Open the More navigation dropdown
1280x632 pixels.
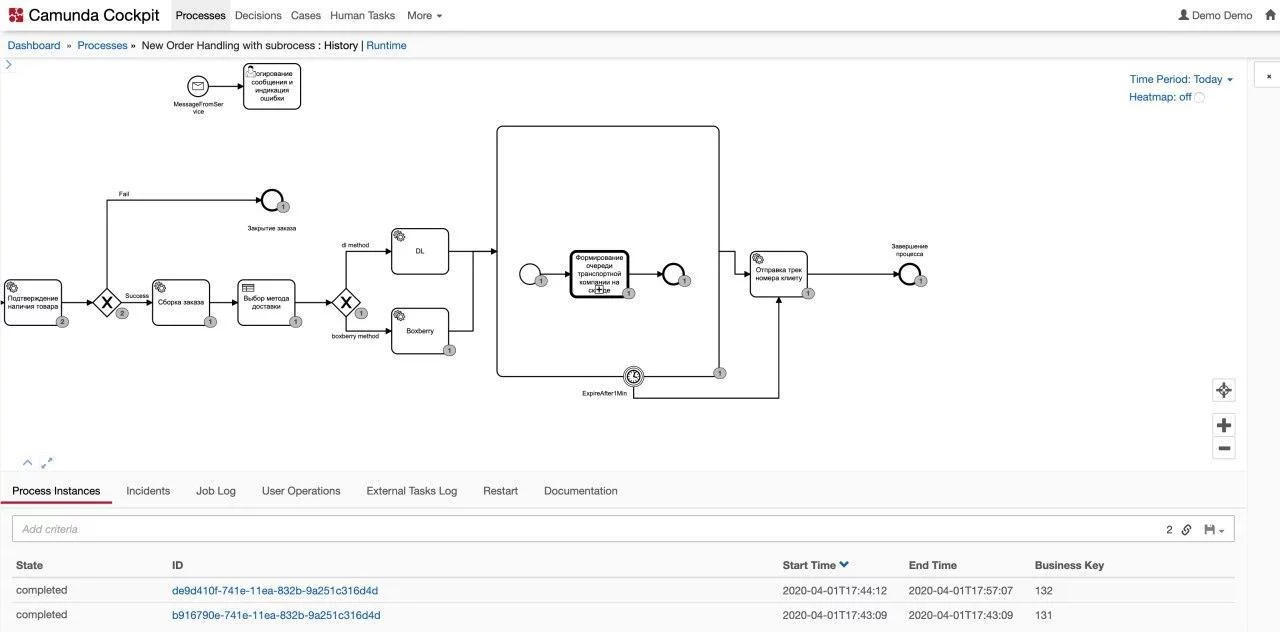[424, 15]
